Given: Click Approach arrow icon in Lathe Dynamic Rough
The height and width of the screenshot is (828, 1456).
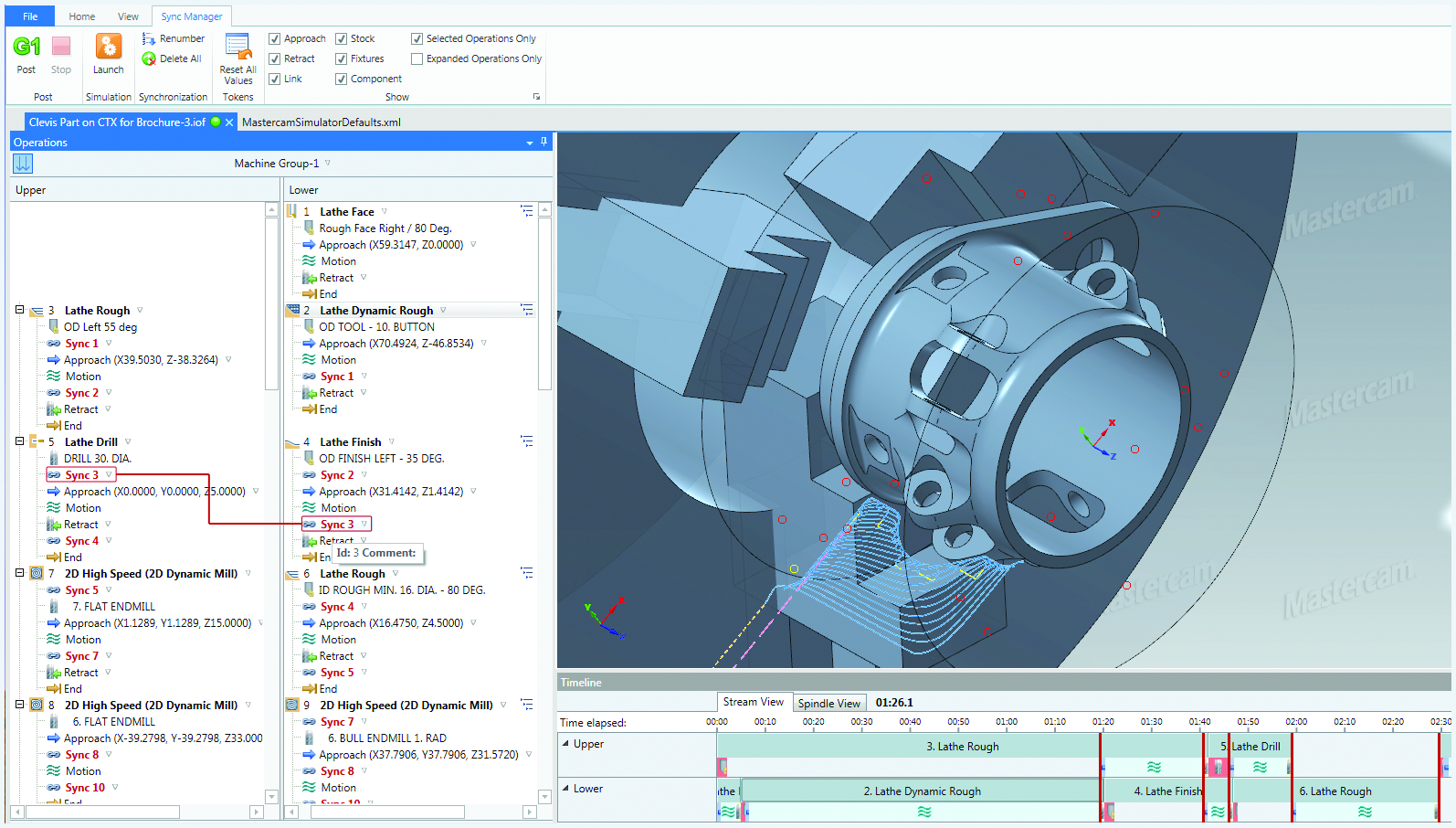Looking at the screenshot, I should pos(310,344).
